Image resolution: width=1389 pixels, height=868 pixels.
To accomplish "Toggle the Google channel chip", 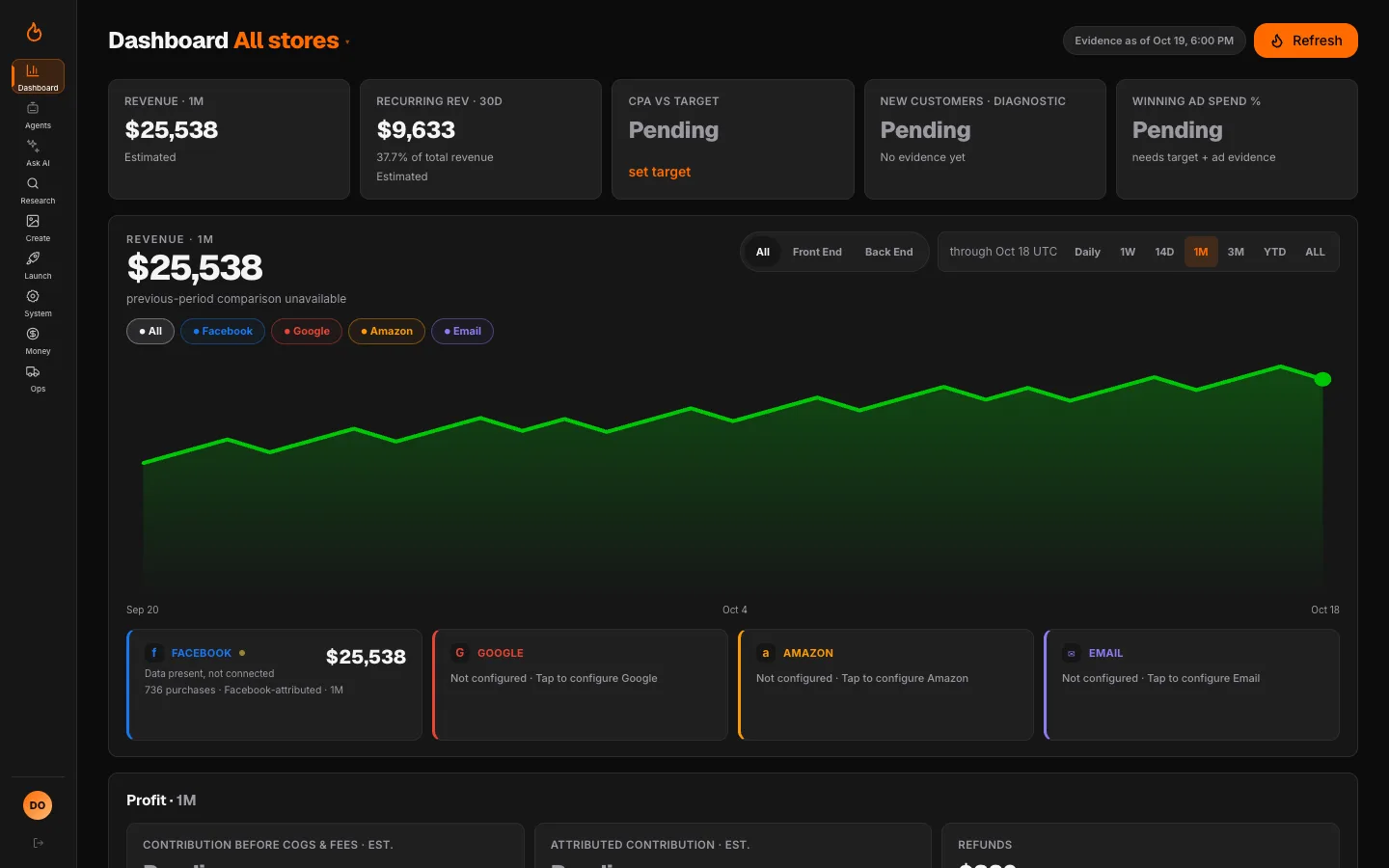I will tap(307, 331).
